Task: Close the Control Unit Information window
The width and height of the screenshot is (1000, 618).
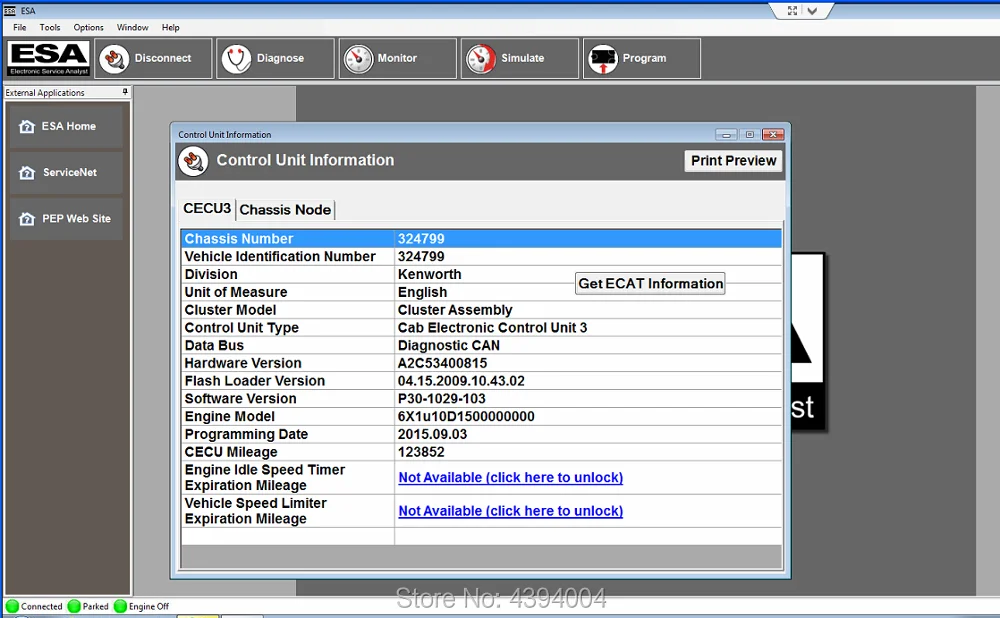Action: 773,135
